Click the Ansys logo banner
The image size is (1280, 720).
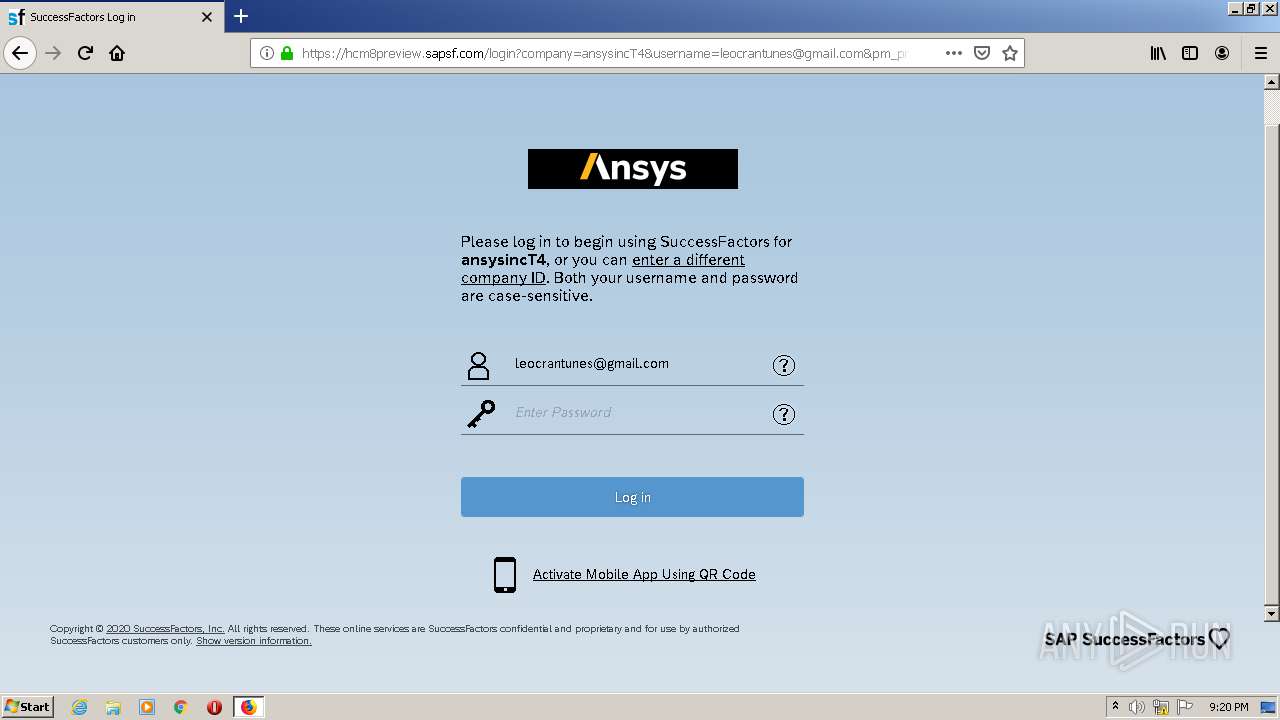[x=633, y=169]
